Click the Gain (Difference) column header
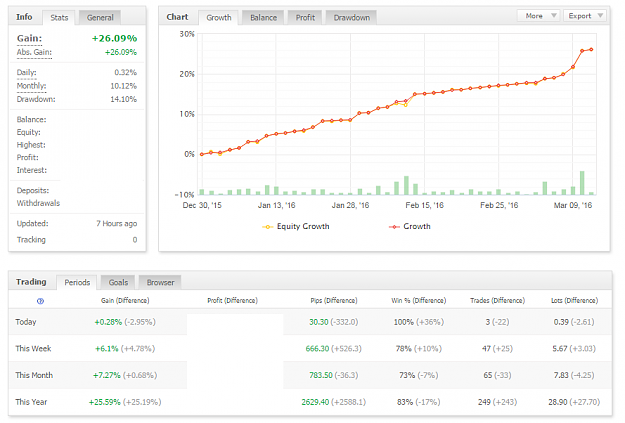 click(125, 301)
